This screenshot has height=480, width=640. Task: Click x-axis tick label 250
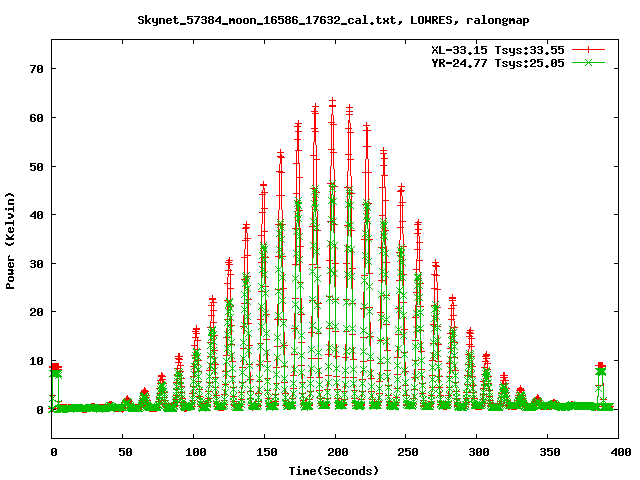point(408,452)
